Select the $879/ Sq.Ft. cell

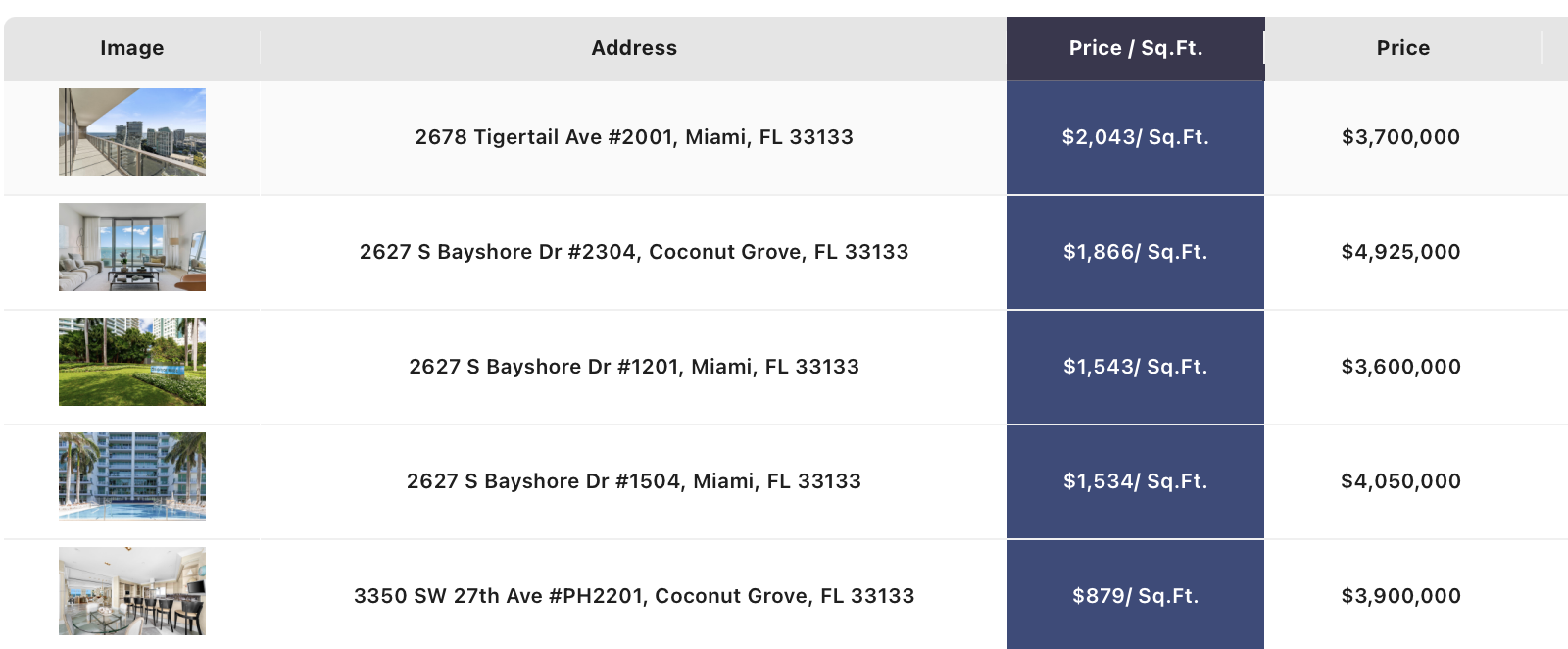tap(1136, 594)
